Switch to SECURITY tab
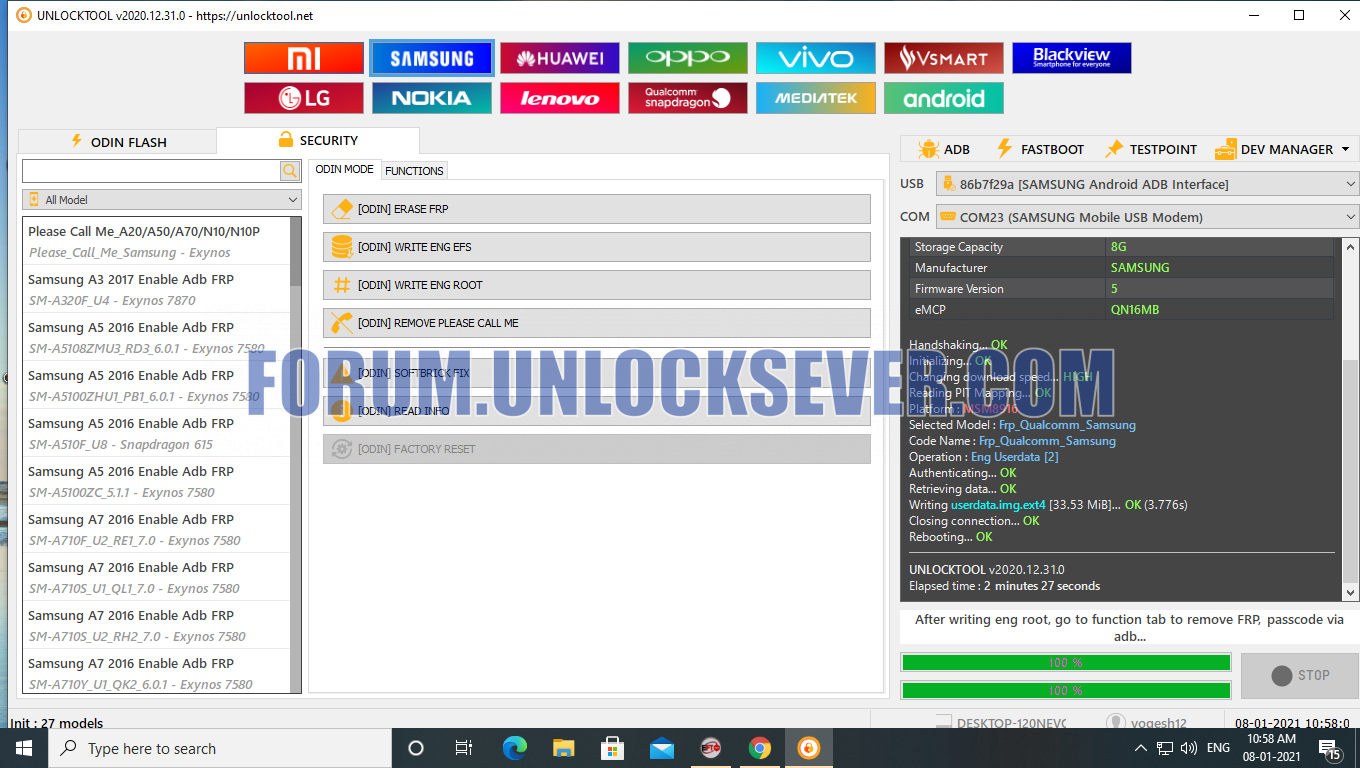Image resolution: width=1360 pixels, height=768 pixels. (318, 140)
